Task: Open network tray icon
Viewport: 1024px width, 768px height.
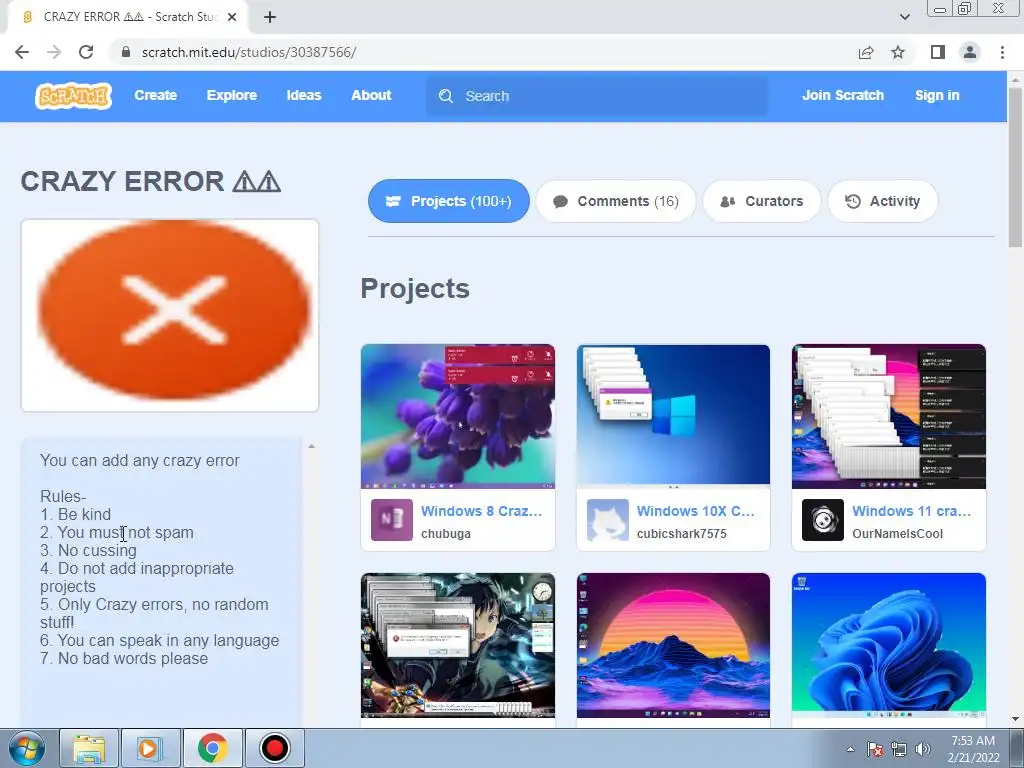Action: coord(899,750)
